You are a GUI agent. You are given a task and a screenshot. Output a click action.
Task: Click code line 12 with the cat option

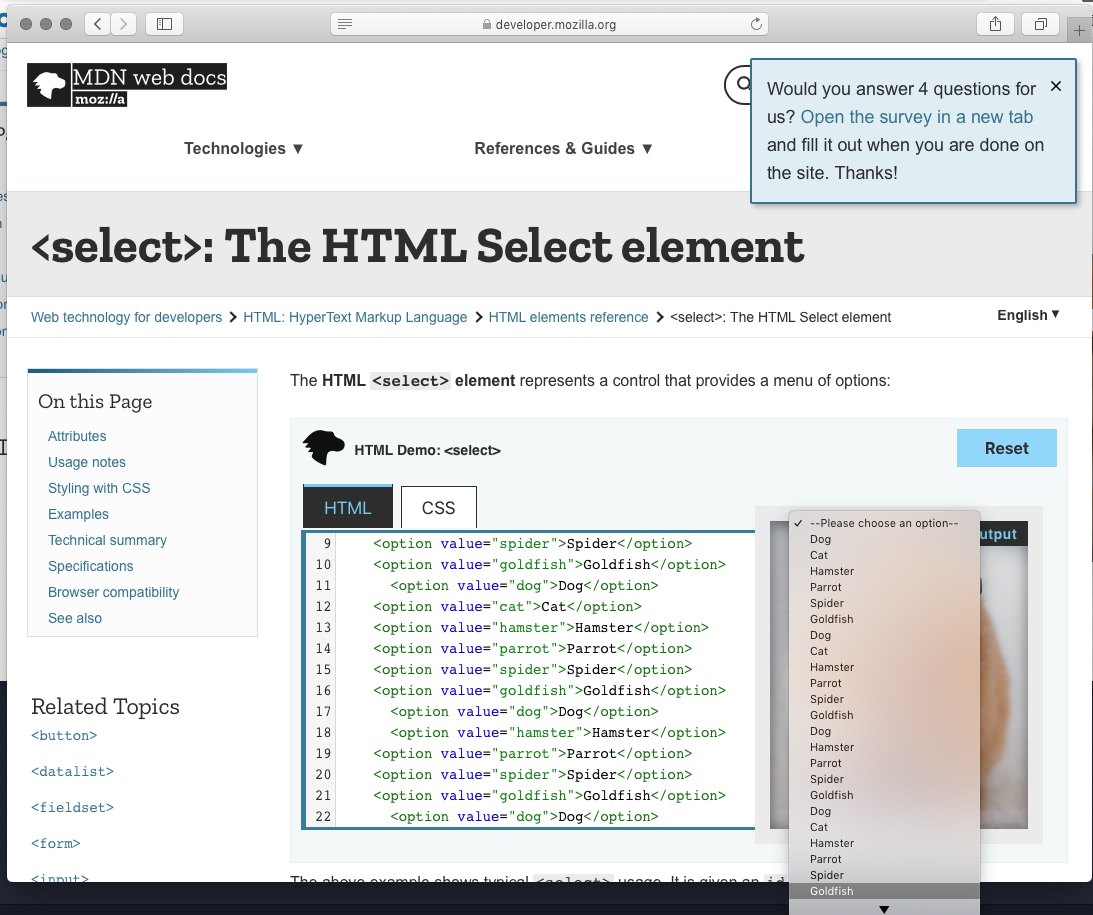[x=507, y=606]
